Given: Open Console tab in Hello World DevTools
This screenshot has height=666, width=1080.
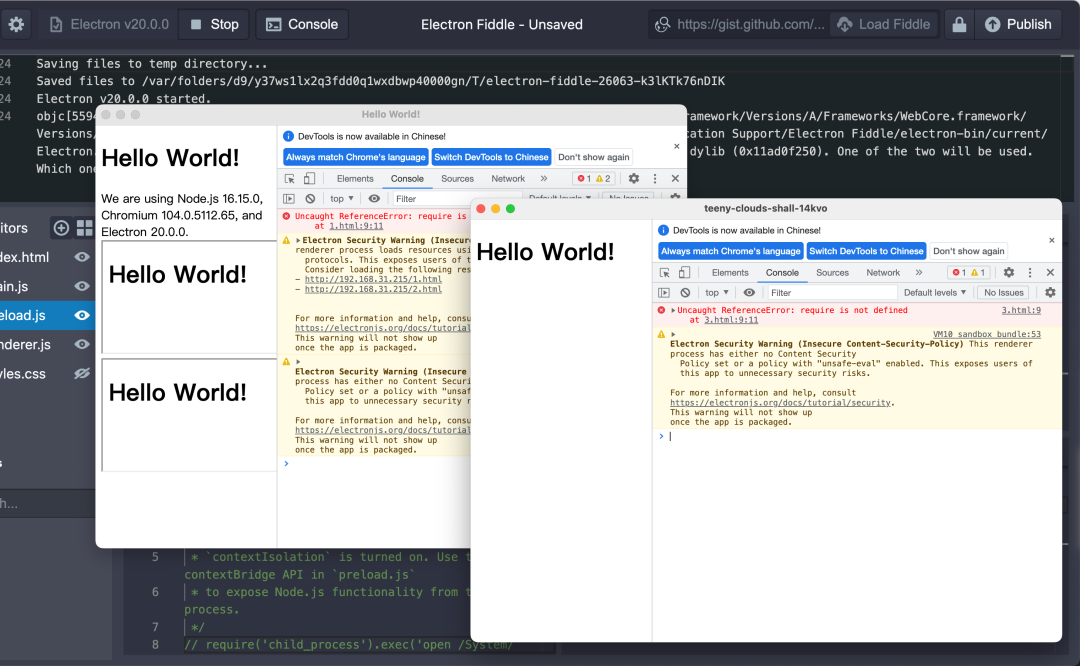Looking at the screenshot, I should pyautogui.click(x=407, y=178).
